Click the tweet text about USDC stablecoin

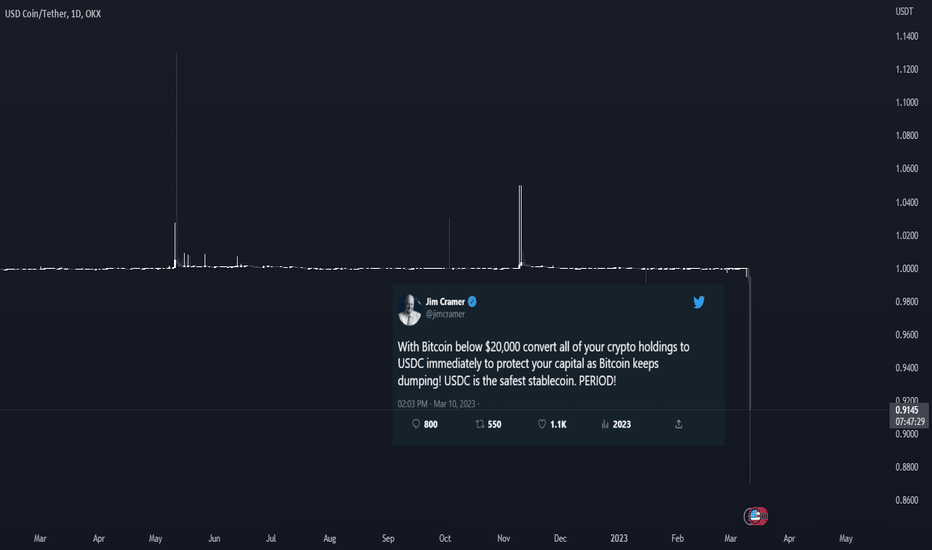pos(543,363)
